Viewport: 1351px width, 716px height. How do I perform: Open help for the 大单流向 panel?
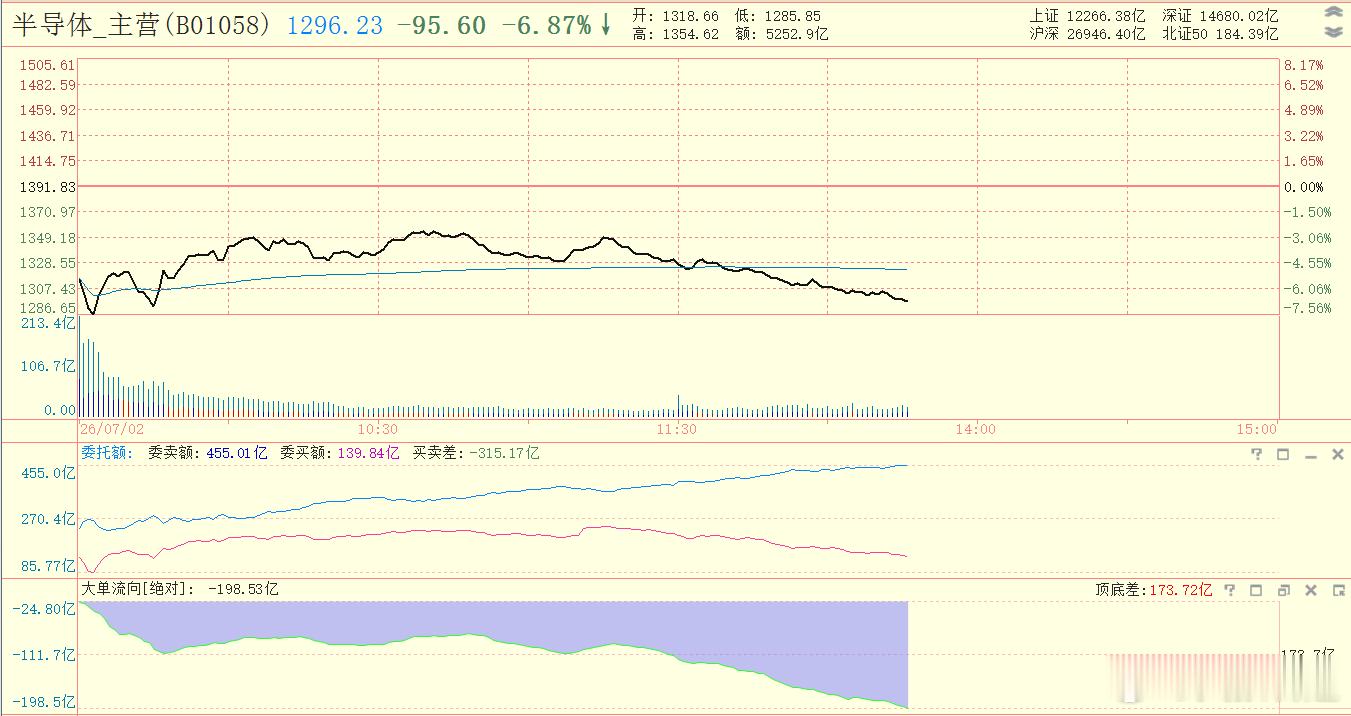point(1230,590)
